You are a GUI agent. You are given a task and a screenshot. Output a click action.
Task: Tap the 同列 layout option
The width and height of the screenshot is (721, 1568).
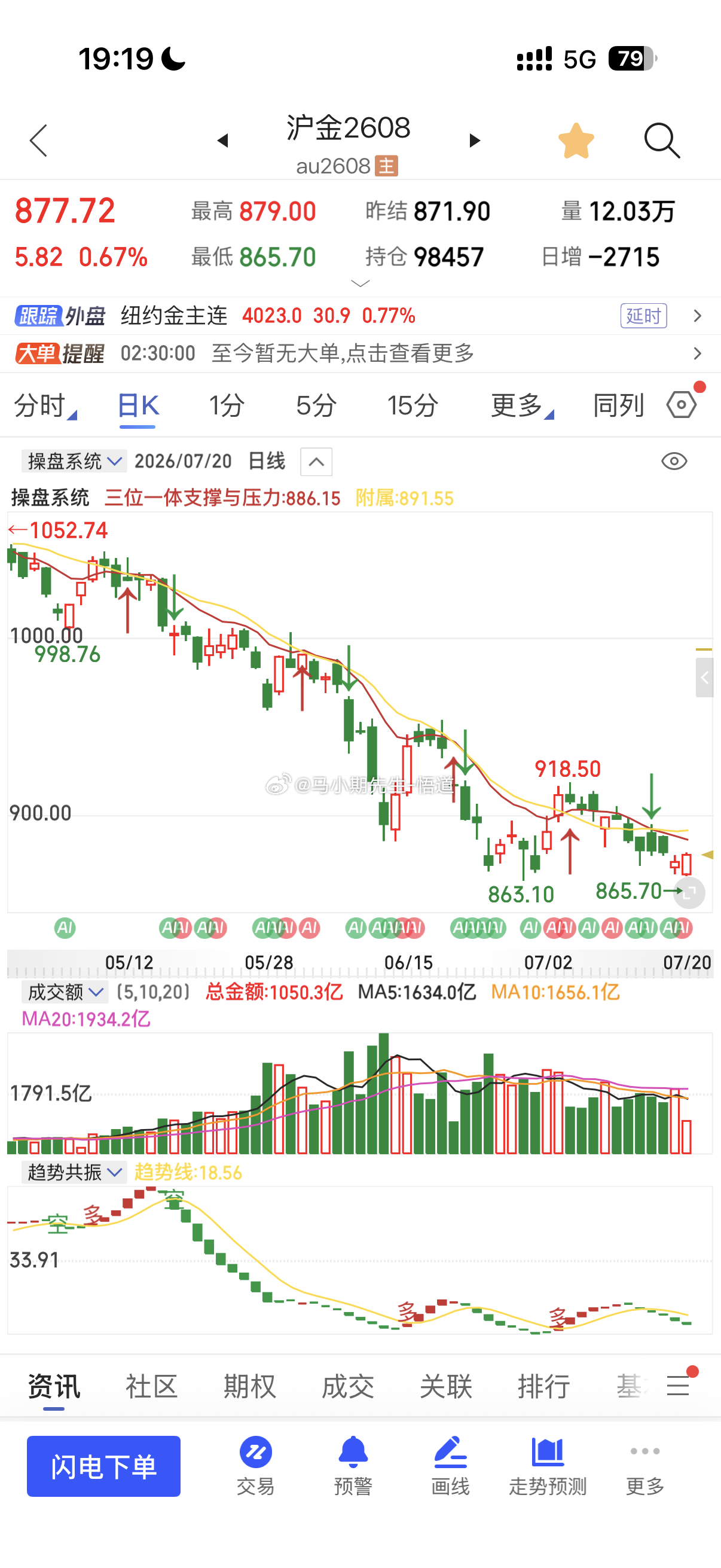pos(619,405)
